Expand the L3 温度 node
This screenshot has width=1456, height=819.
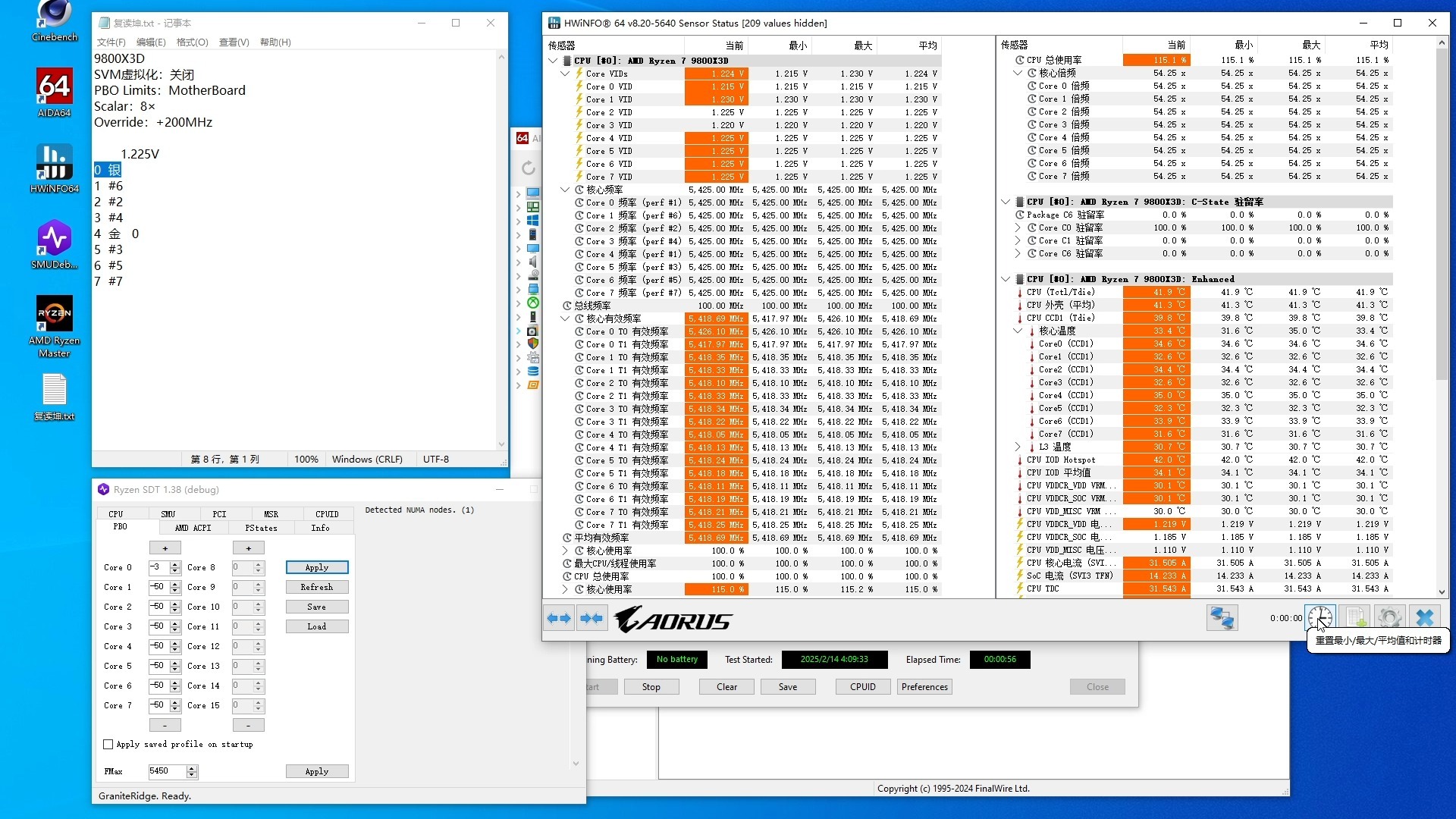[x=1018, y=447]
